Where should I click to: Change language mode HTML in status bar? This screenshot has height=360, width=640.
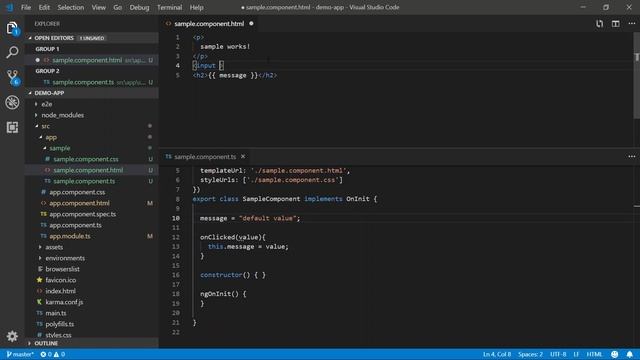[x=594, y=354]
